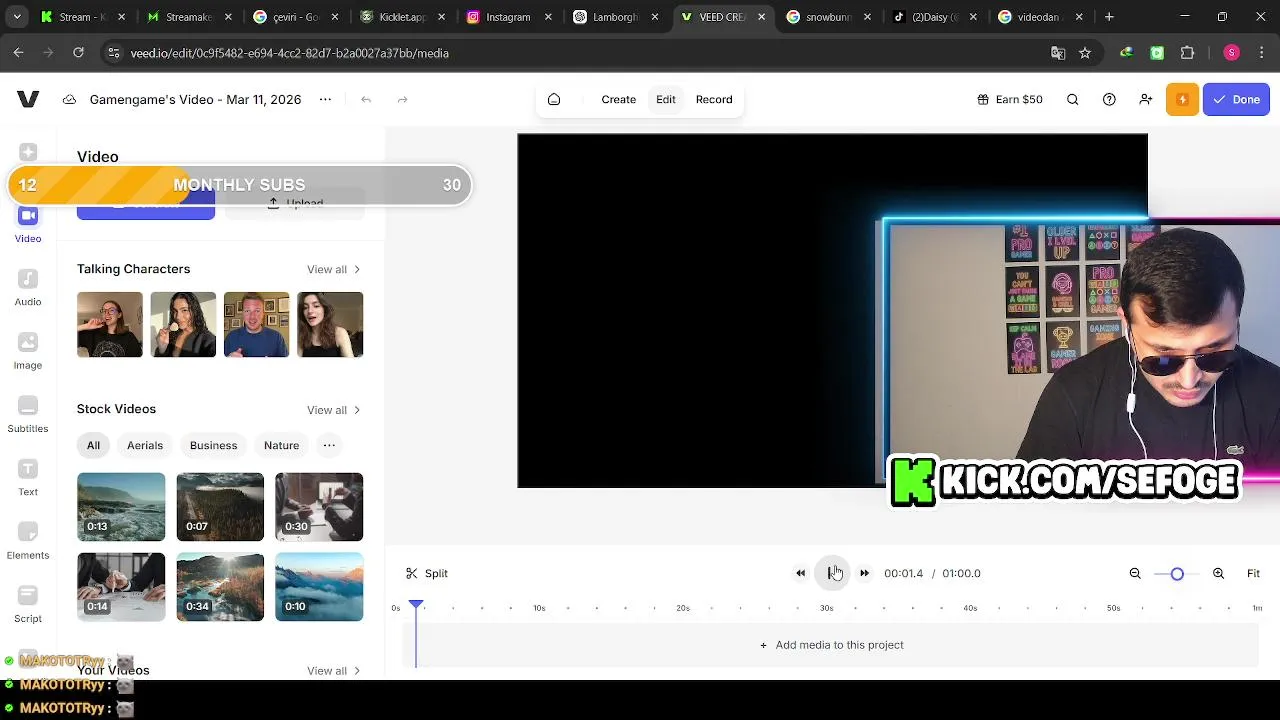View all Your Videos
This screenshot has height=720, width=1280.
tap(334, 671)
